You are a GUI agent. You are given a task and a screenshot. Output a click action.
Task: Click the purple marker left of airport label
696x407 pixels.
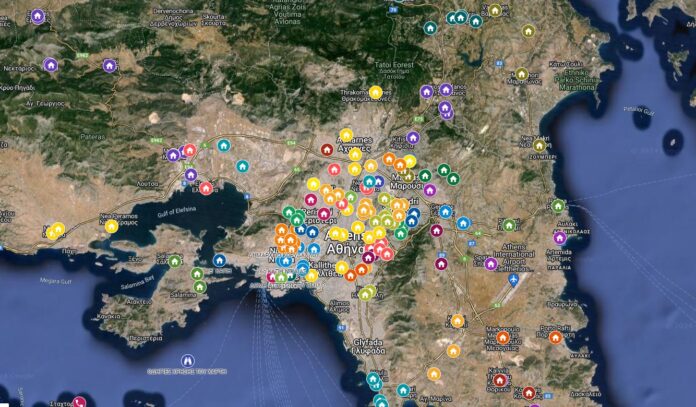click(x=491, y=264)
